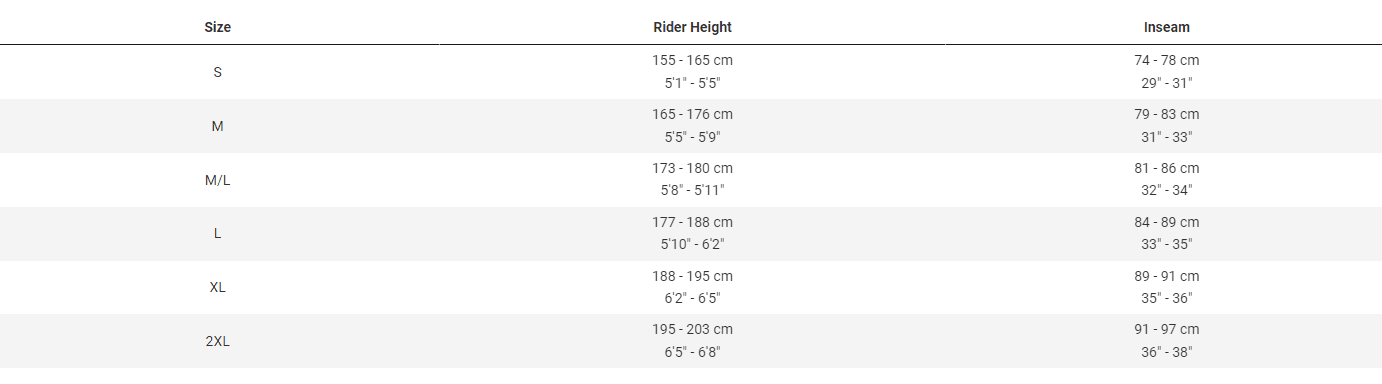
Task: Click the 195 - 203 cm rider height
Action: (x=692, y=330)
